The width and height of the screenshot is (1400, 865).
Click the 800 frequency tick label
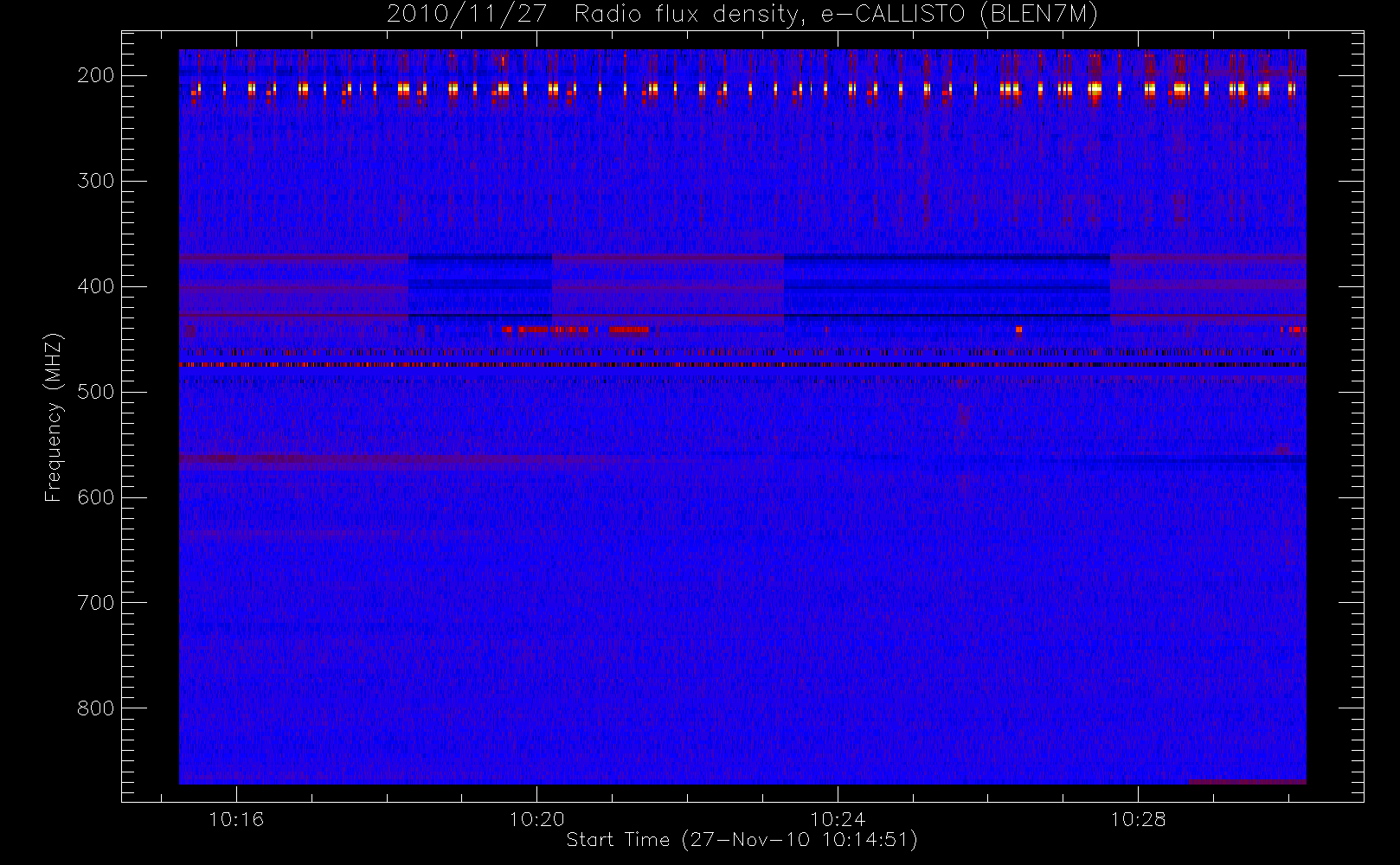click(96, 708)
